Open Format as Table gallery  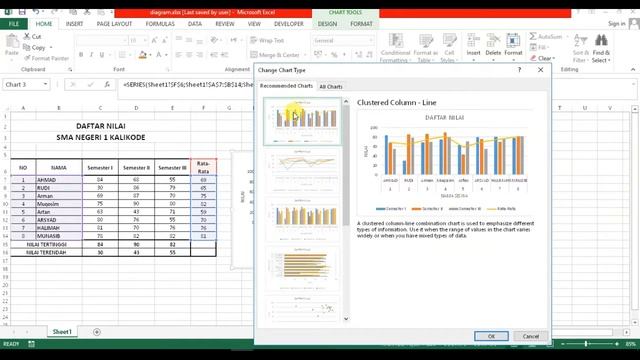coord(425,48)
